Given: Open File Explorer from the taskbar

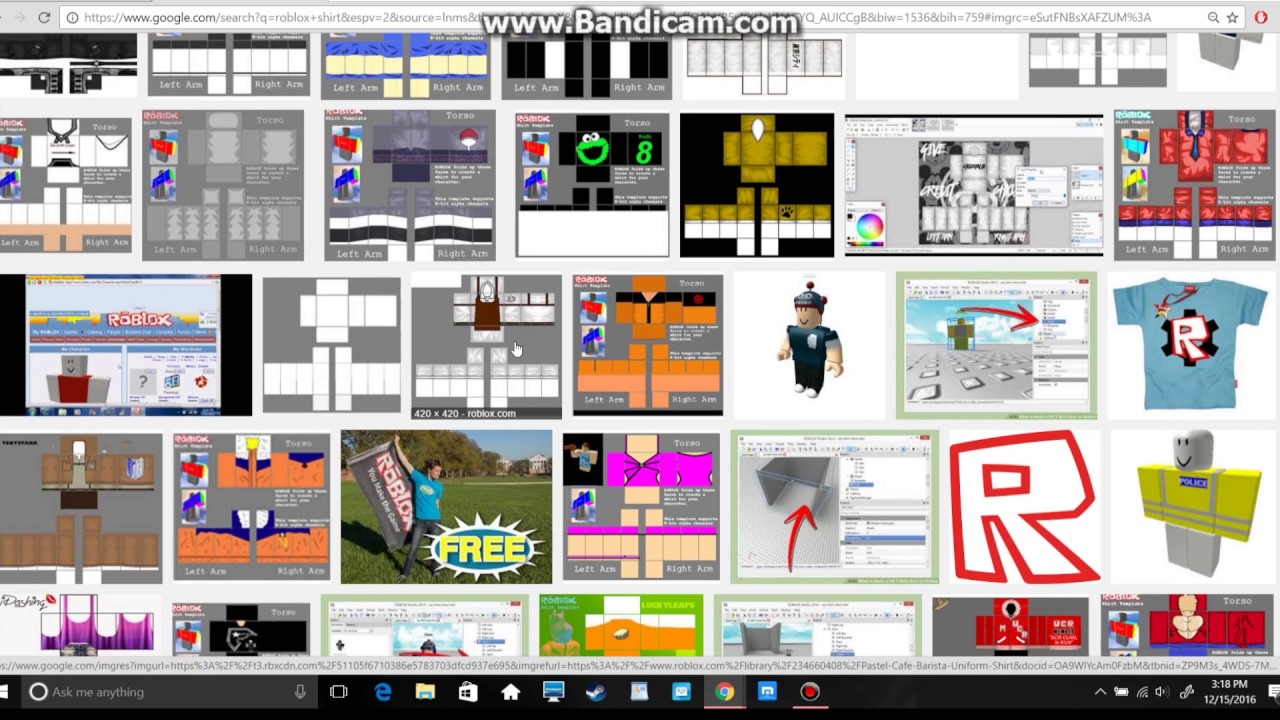Looking at the screenshot, I should pyautogui.click(x=425, y=692).
